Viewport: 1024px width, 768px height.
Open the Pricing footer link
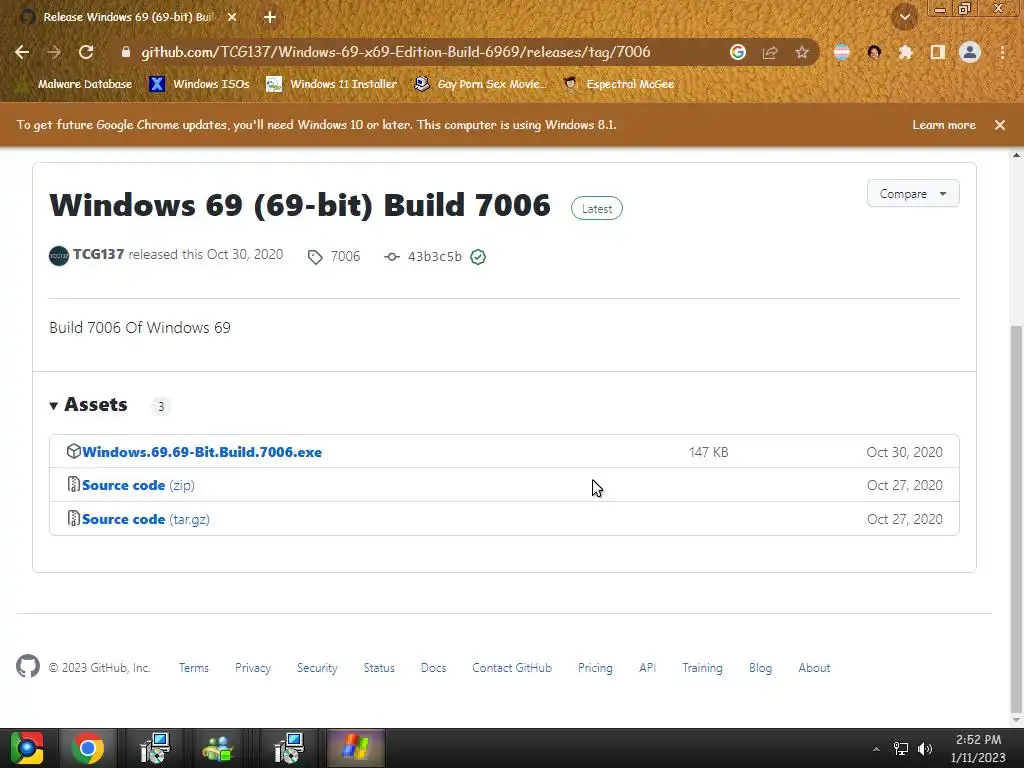[x=595, y=668]
